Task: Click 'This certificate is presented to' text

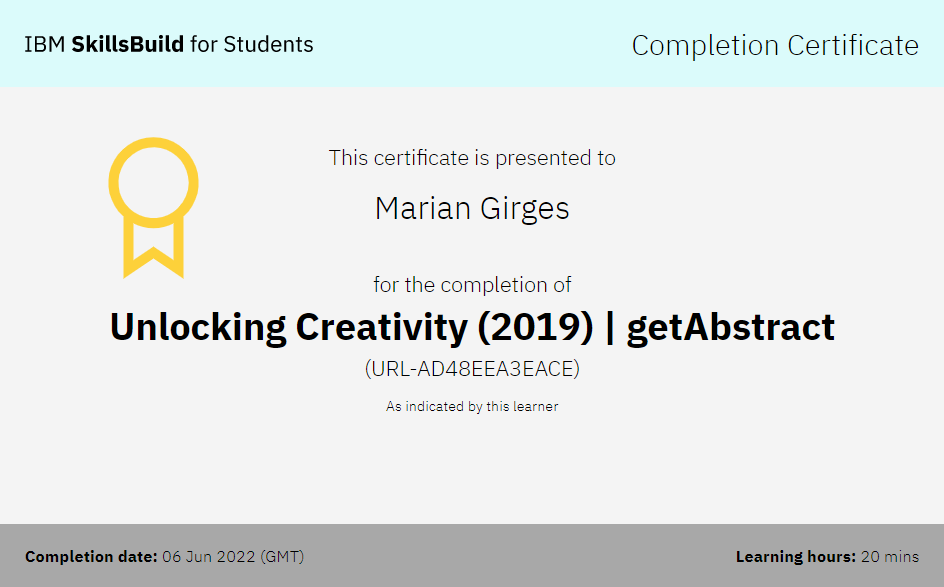Action: (x=472, y=158)
